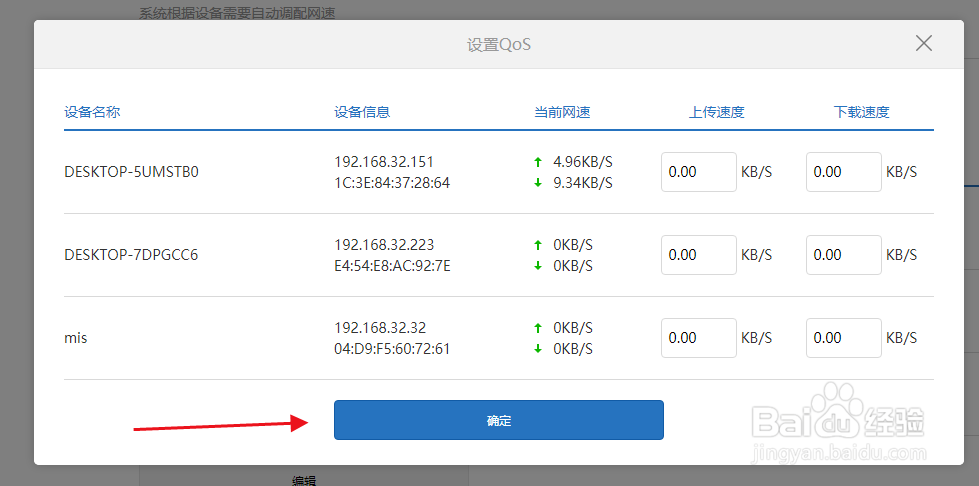The image size is (979, 486).
Task: Select the 设备信息 column header
Action: pyautogui.click(x=362, y=112)
